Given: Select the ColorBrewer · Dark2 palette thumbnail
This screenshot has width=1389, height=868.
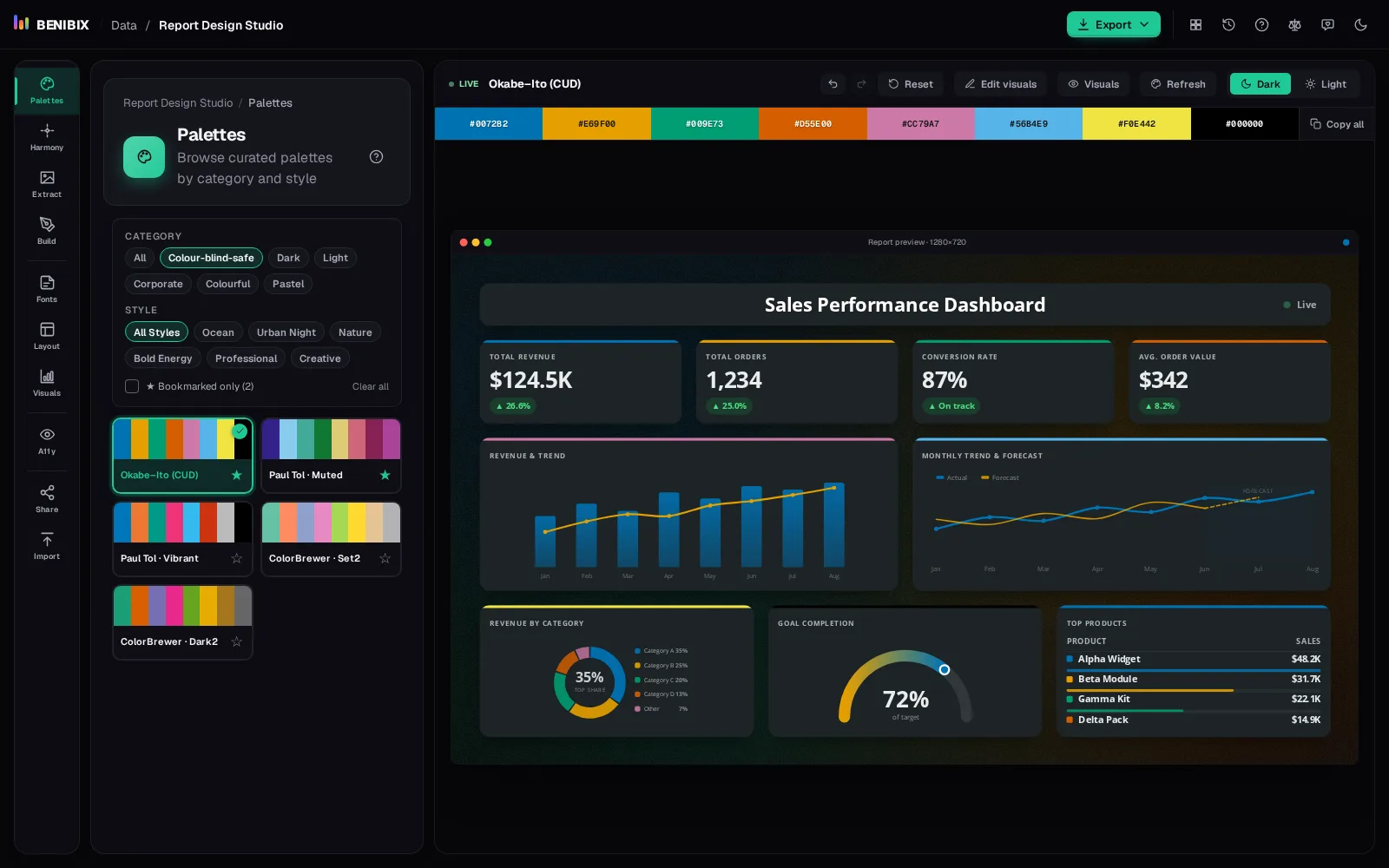Looking at the screenshot, I should pyautogui.click(x=182, y=622).
